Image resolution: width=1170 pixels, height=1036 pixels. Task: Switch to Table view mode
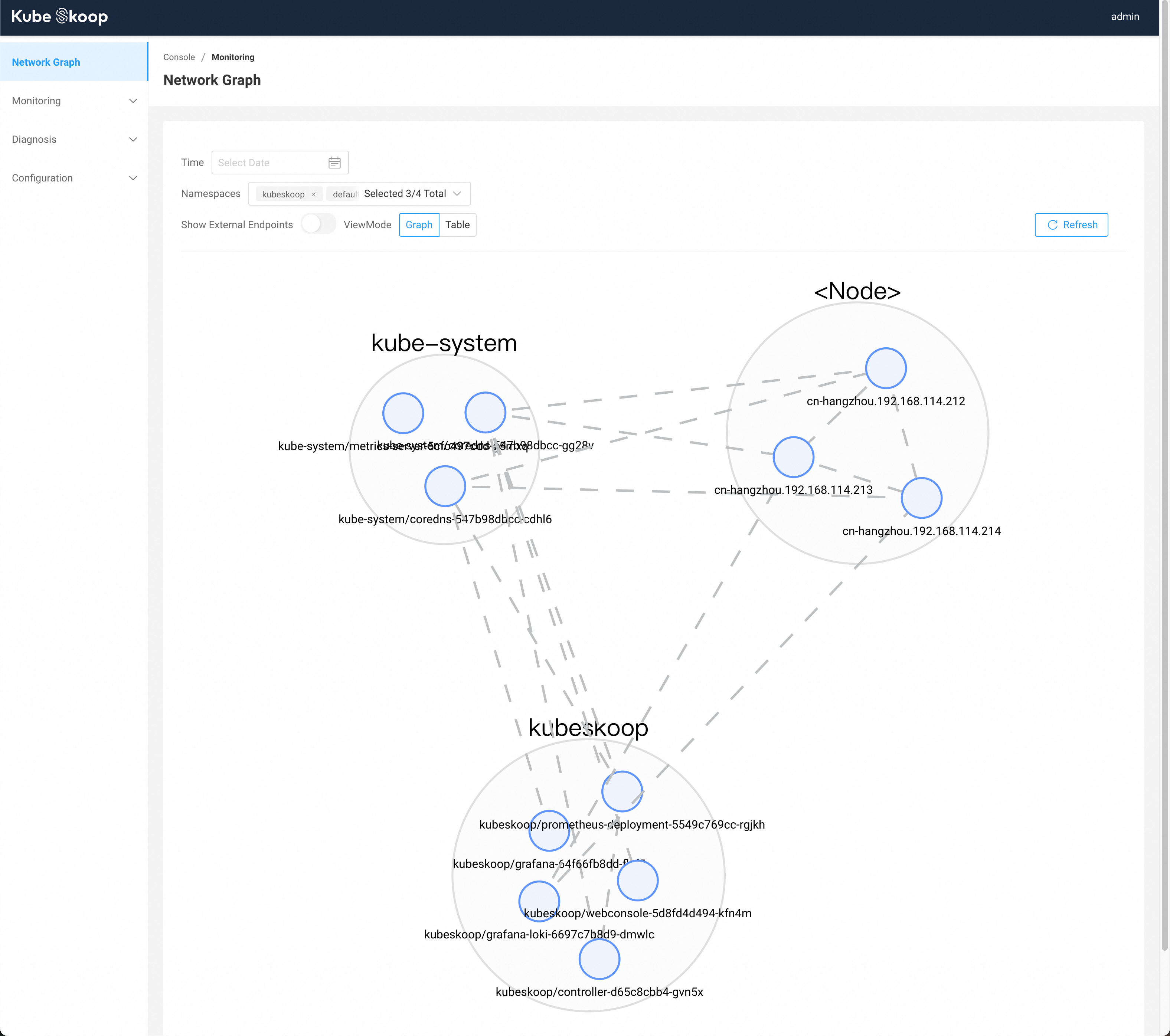[457, 224]
